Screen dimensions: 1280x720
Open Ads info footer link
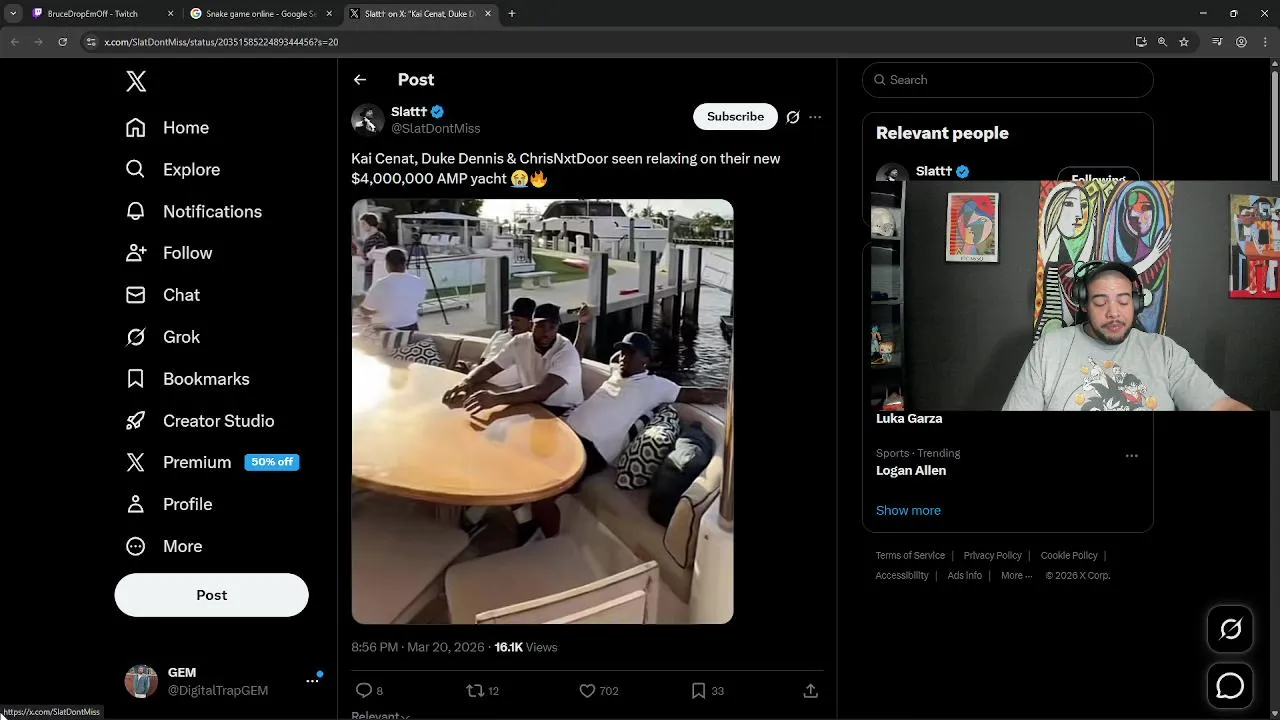965,576
